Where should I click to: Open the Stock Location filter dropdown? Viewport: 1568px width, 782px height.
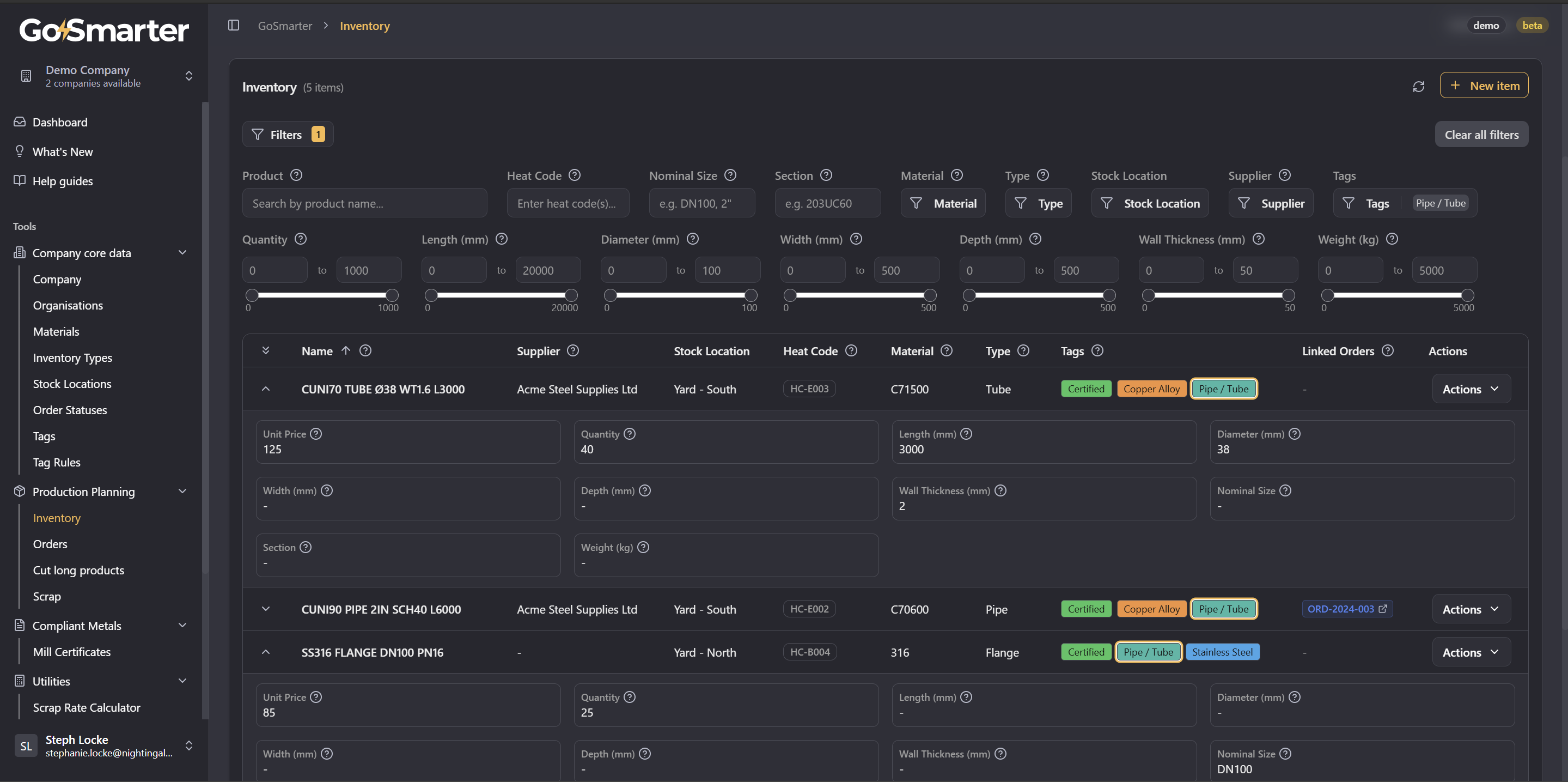1150,203
